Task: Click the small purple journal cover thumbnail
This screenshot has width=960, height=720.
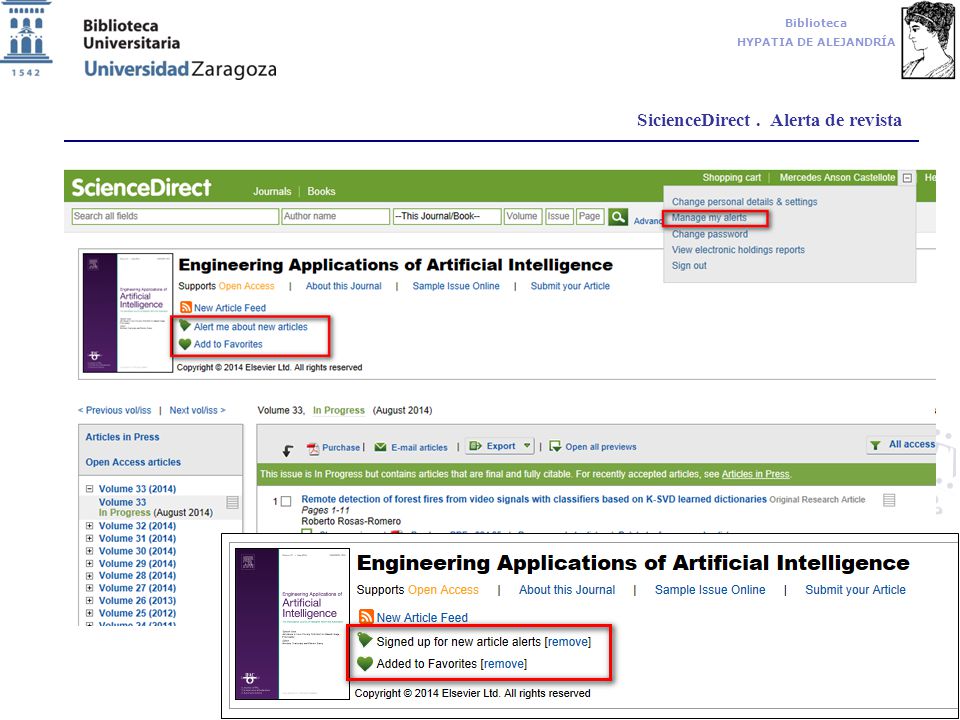Action: point(128,313)
